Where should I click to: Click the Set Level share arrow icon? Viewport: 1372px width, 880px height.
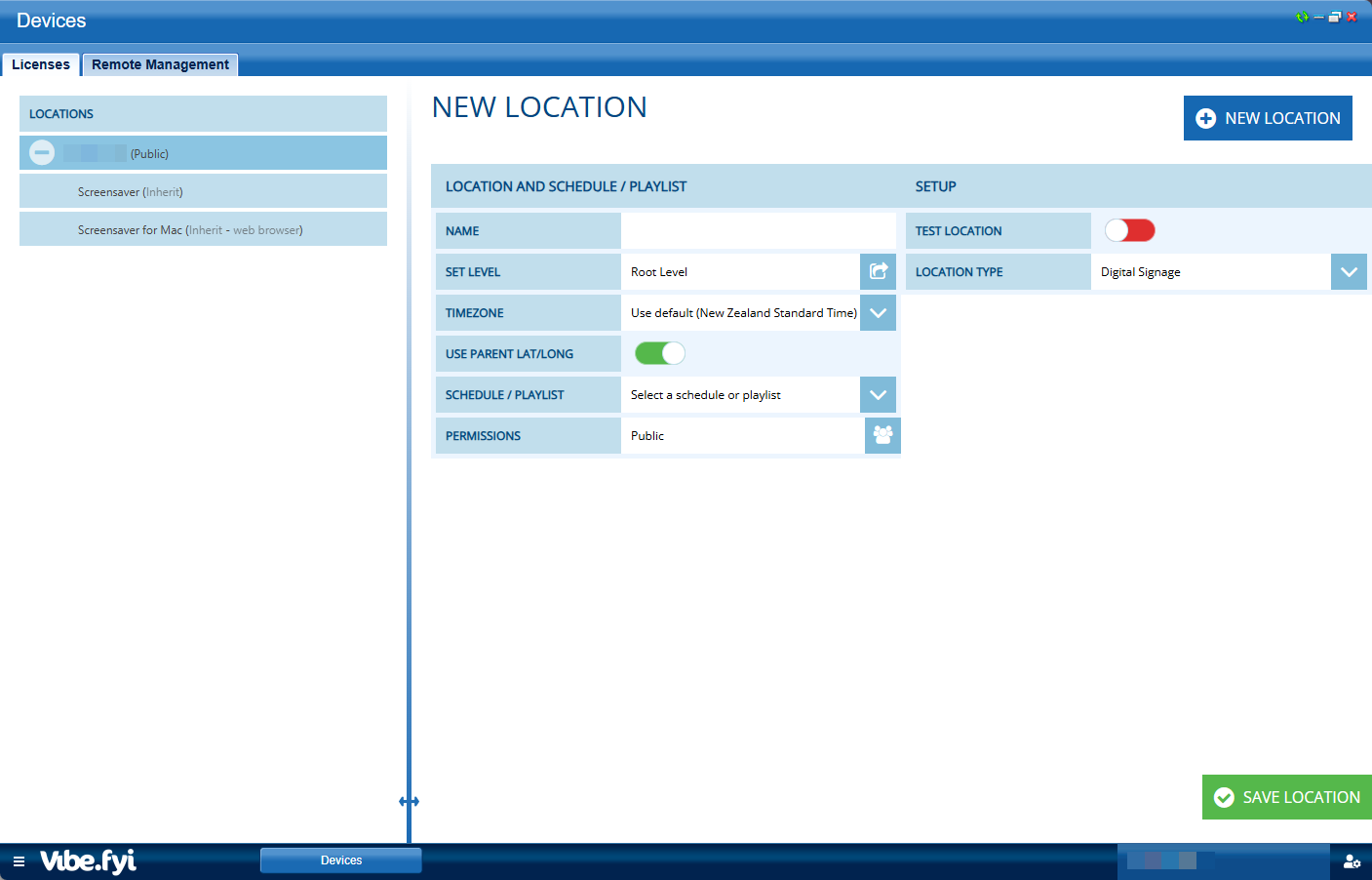[878, 271]
